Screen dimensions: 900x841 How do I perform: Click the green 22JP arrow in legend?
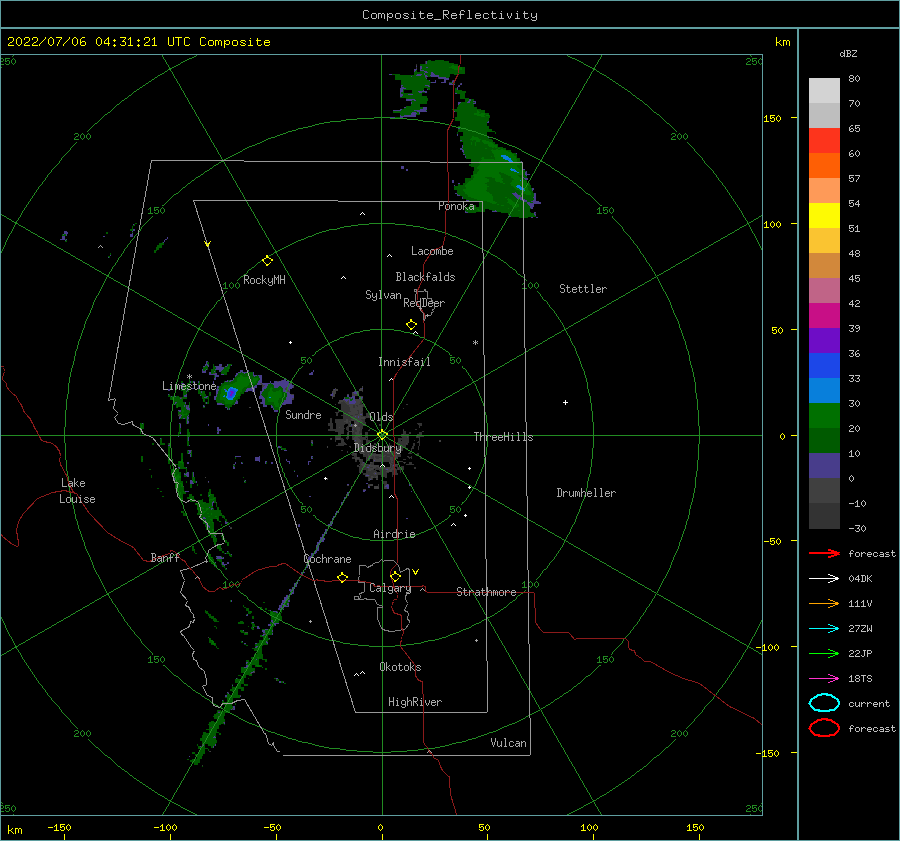coord(824,653)
